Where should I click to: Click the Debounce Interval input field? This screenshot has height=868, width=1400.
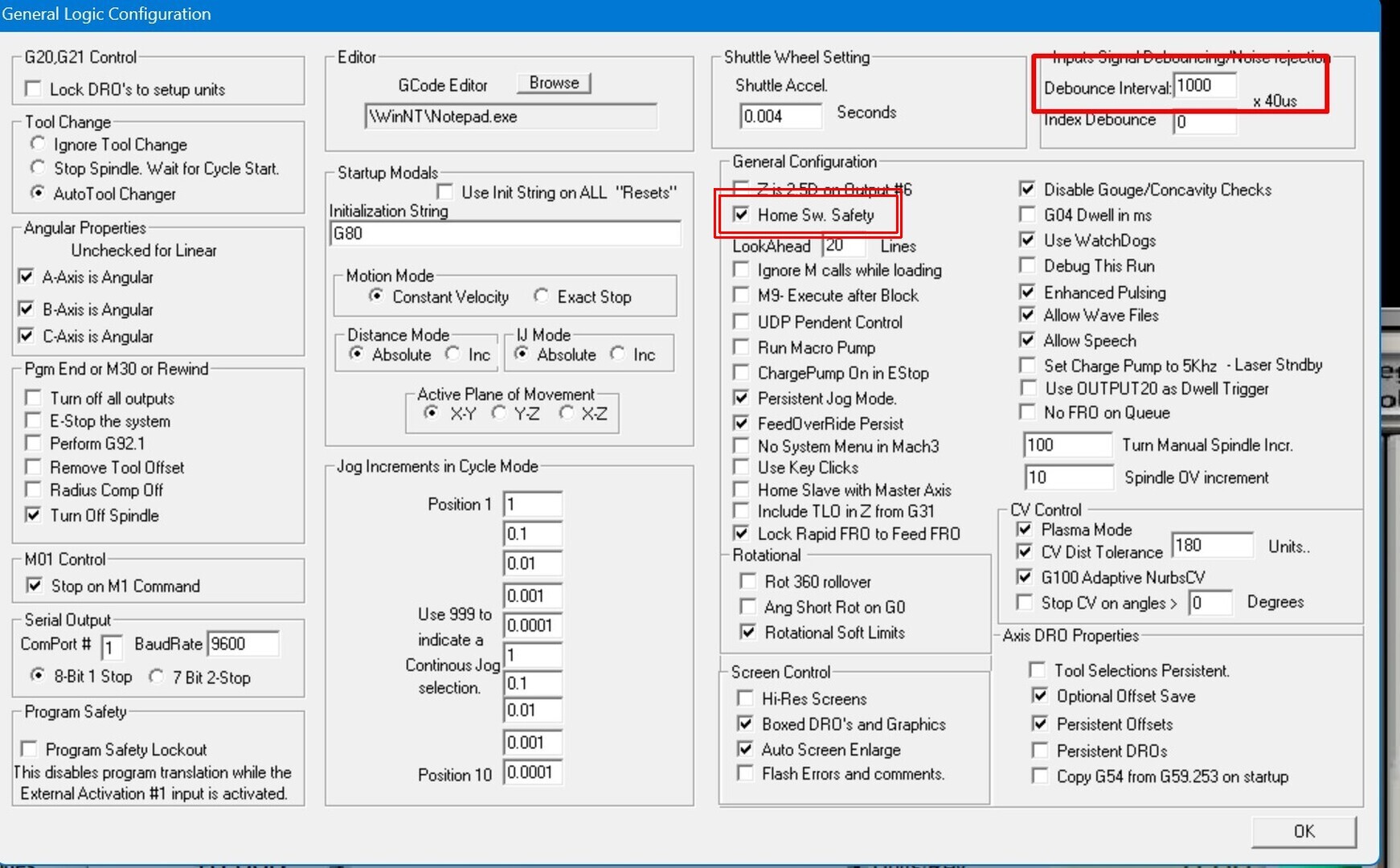tap(1204, 86)
